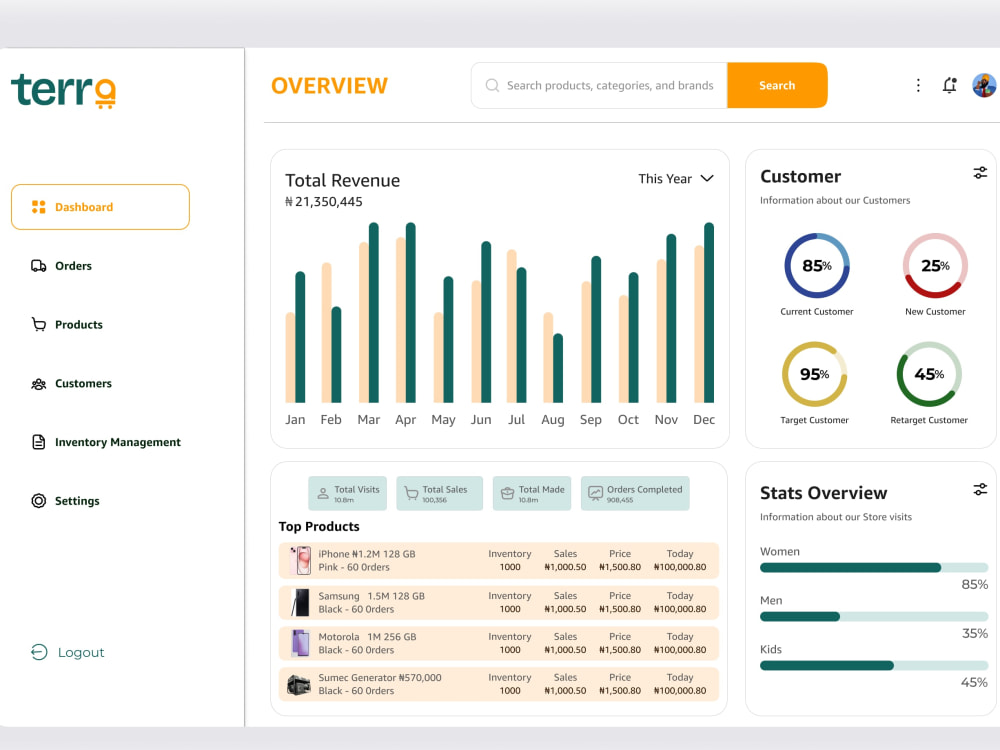Viewport: 1000px width, 750px height.
Task: Click the iPhone product thumbnail
Action: coord(300,561)
